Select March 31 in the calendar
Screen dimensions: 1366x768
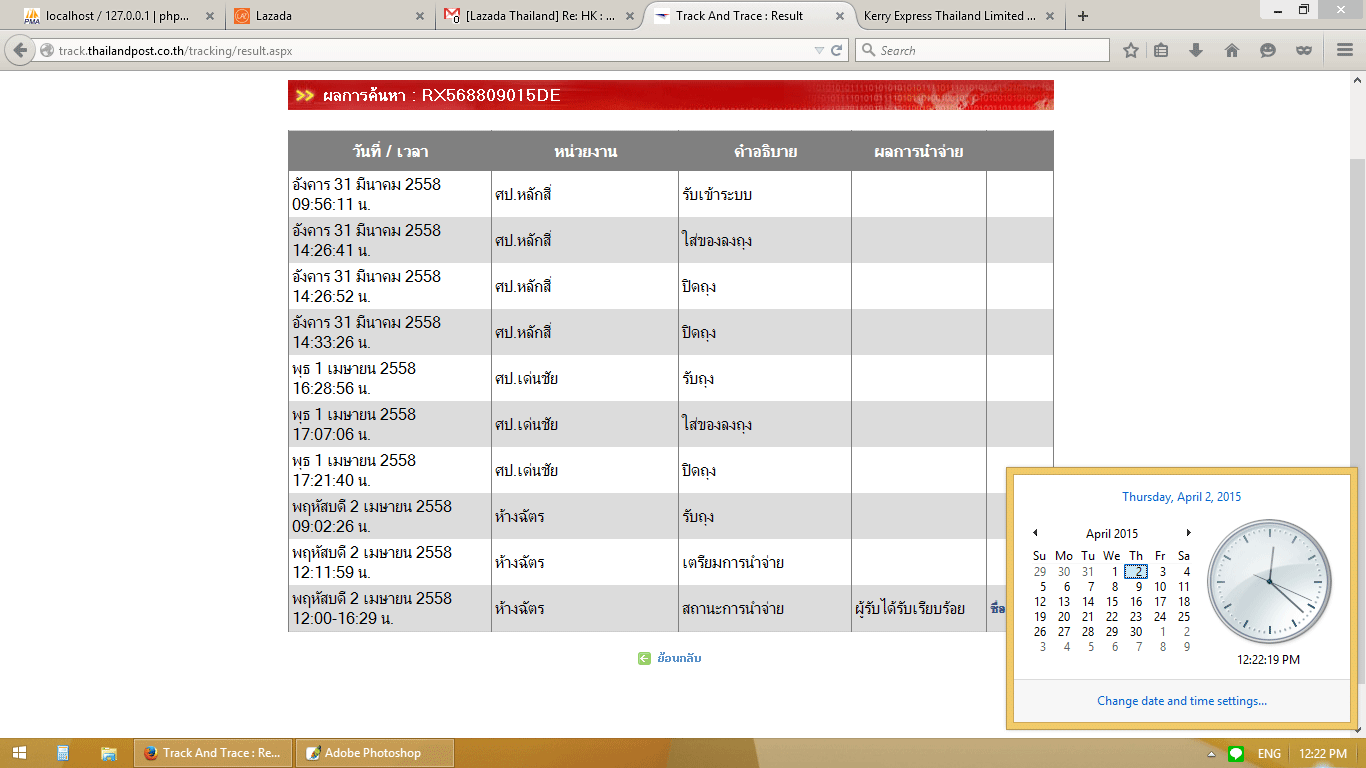(1088, 572)
